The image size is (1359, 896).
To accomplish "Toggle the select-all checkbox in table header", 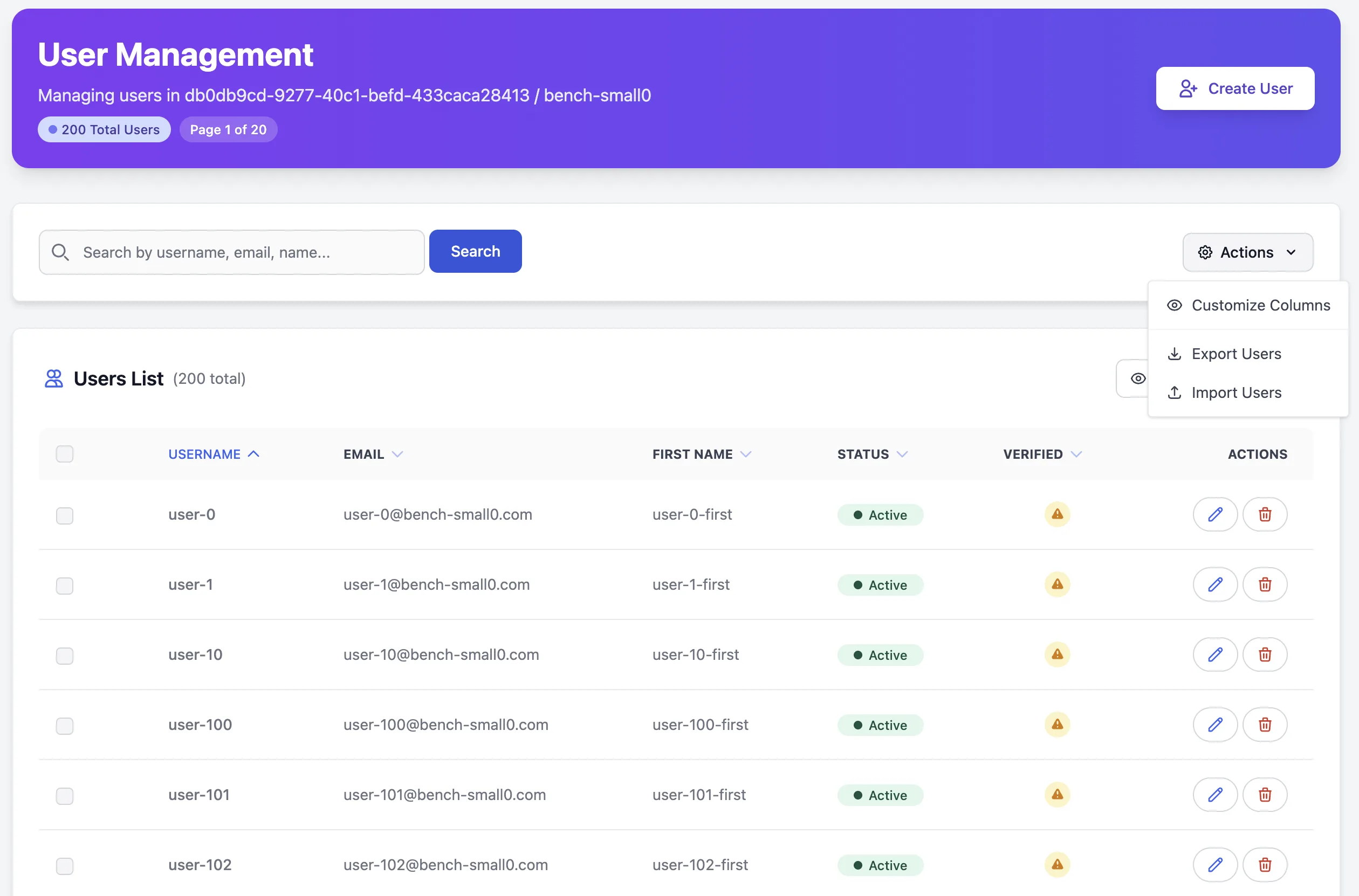I will [x=65, y=454].
